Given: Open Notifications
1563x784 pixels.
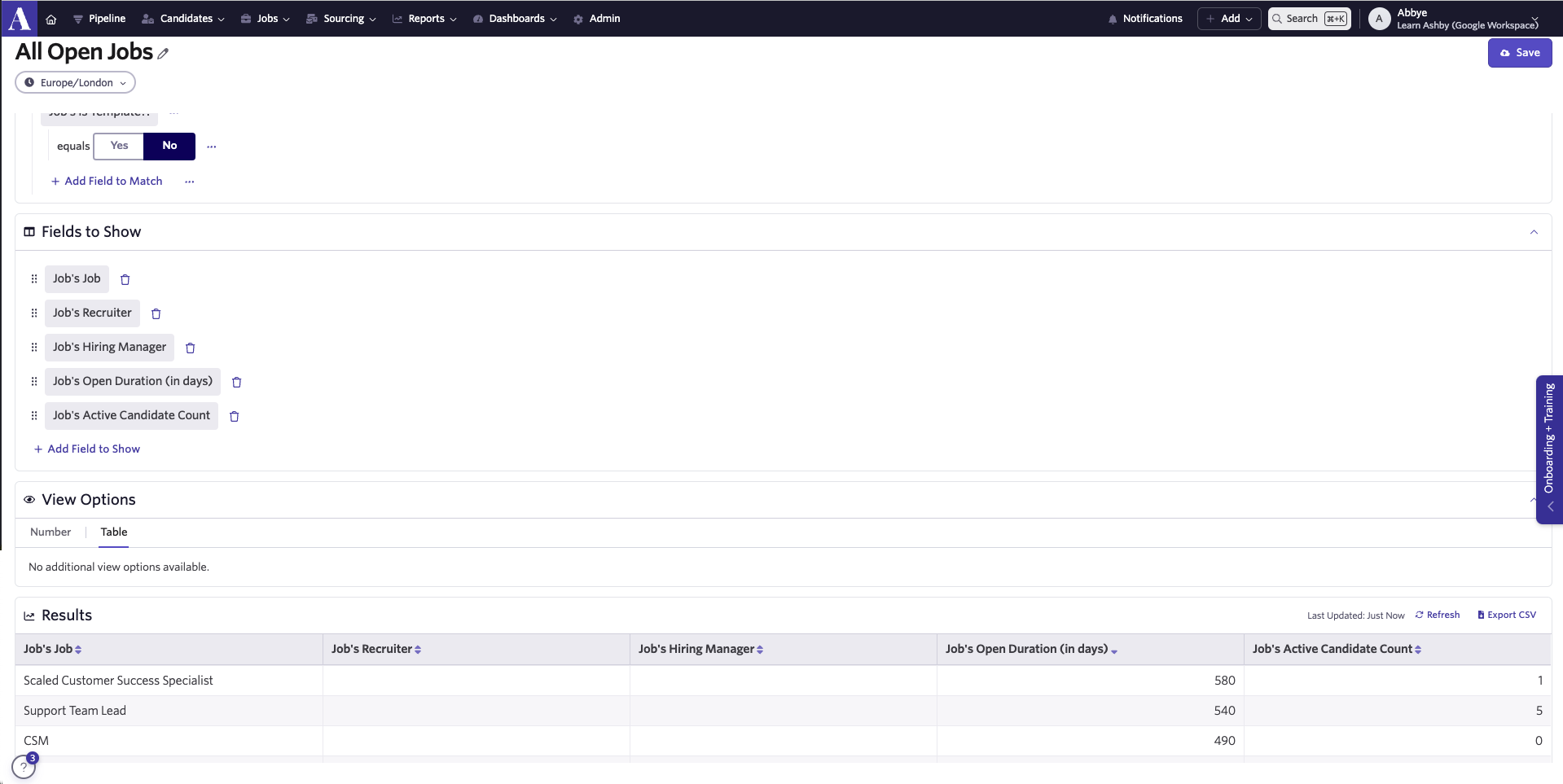Looking at the screenshot, I should (1145, 19).
